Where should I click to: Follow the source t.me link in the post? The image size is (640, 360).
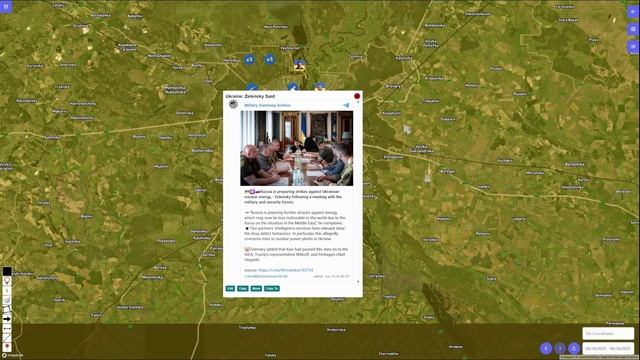pyautogui.click(x=286, y=270)
